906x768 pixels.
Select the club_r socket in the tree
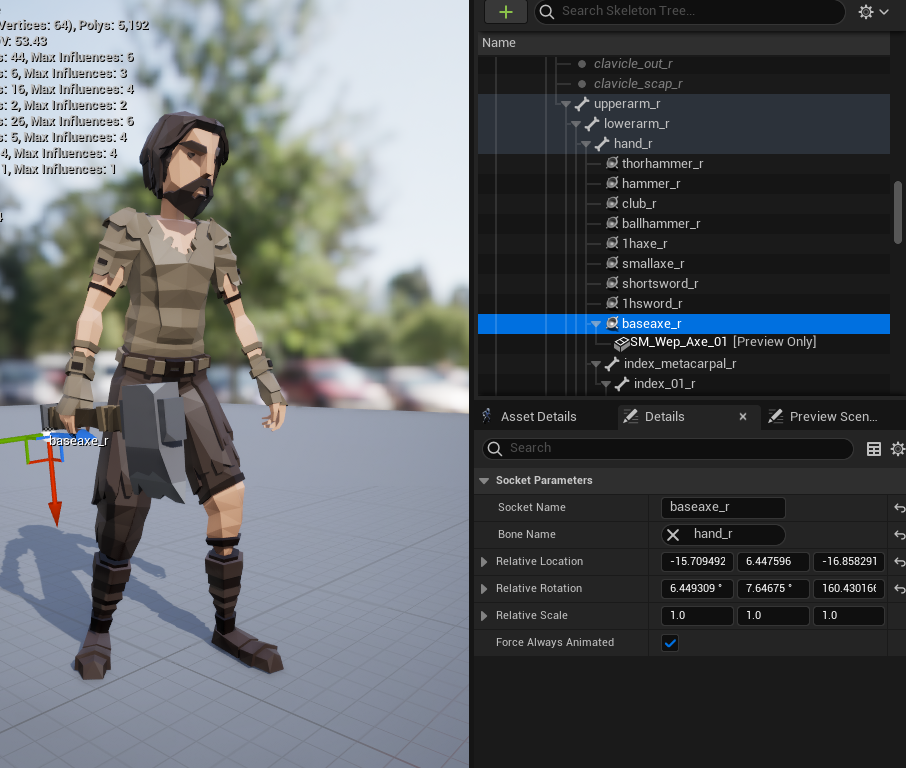click(x=639, y=204)
